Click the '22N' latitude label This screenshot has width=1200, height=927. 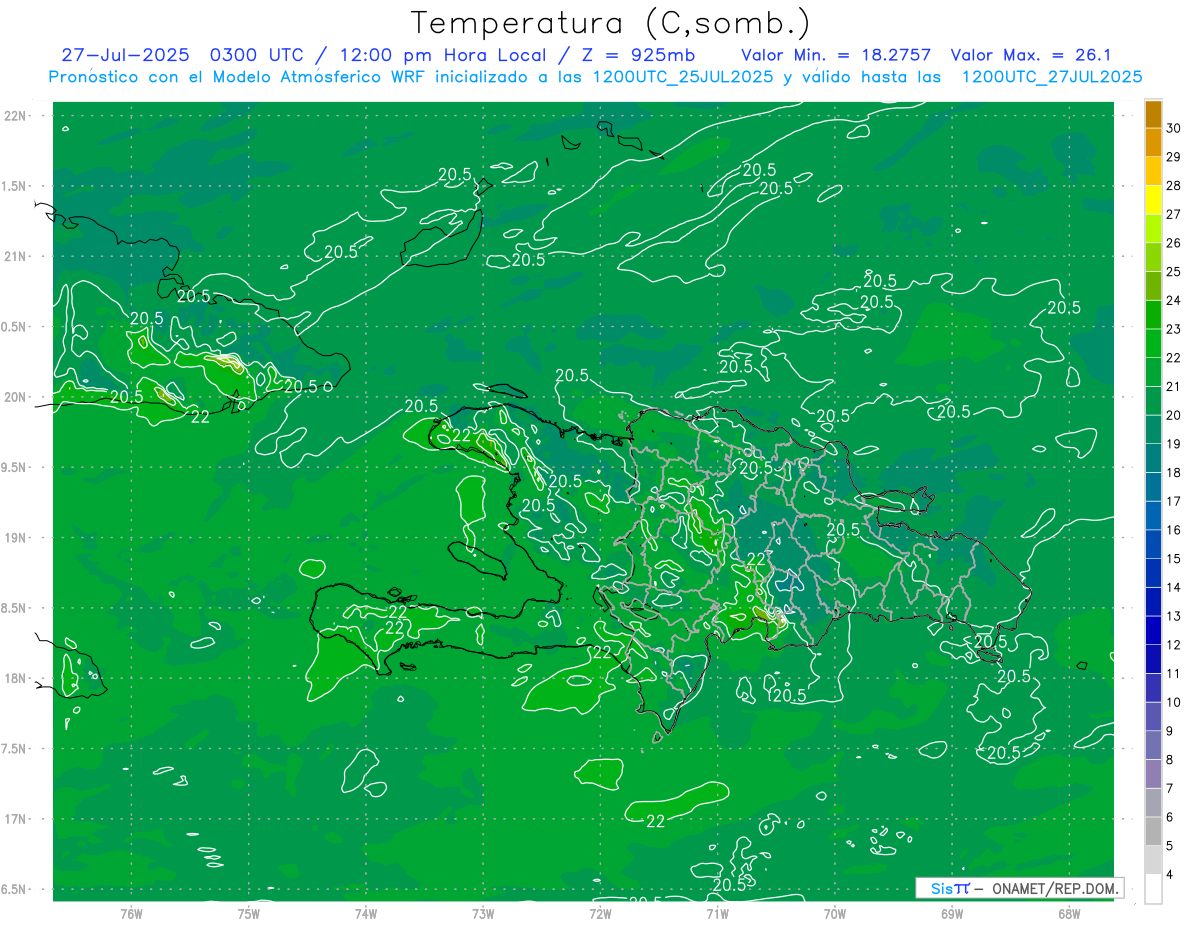[x=14, y=115]
